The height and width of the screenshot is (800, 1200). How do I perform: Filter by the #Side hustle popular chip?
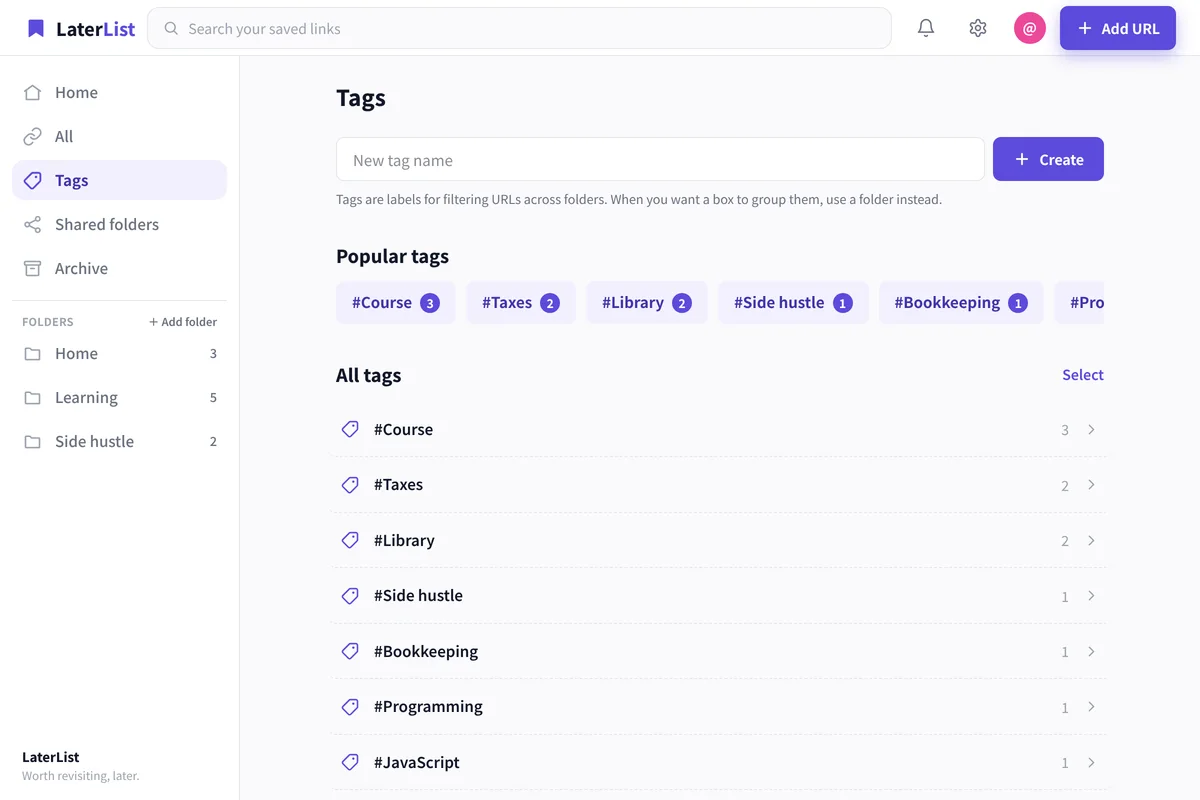[793, 302]
